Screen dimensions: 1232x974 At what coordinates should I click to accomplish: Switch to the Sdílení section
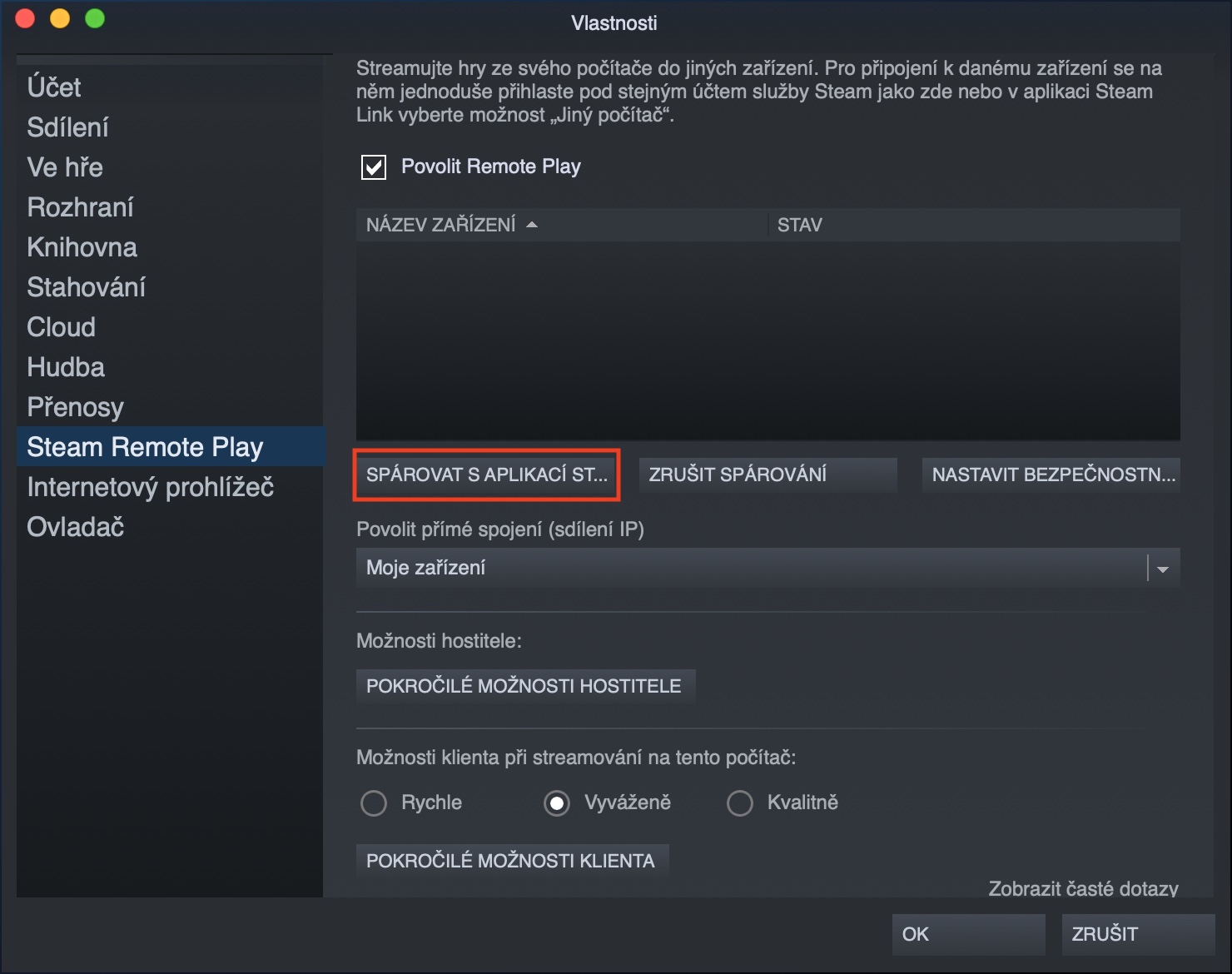pos(68,127)
